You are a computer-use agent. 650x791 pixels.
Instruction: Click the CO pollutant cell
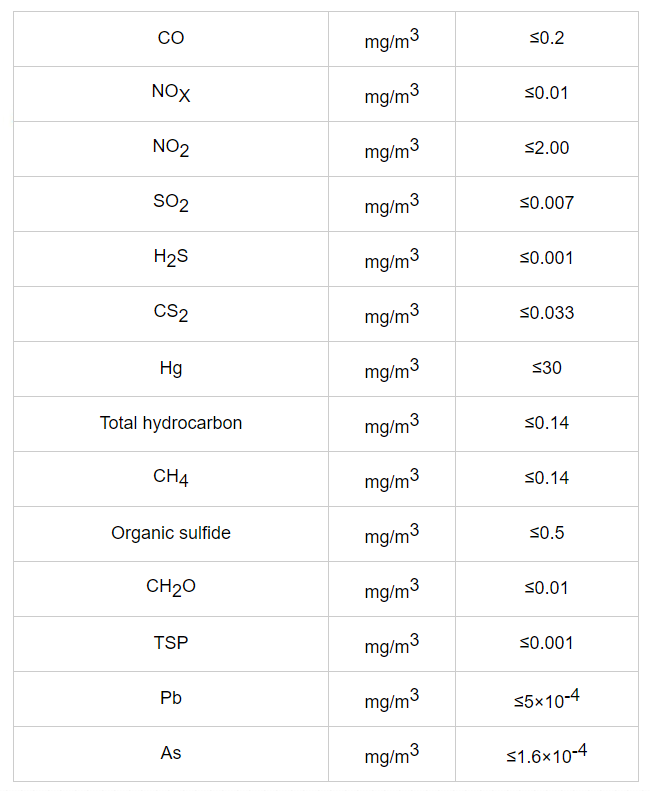171,38
